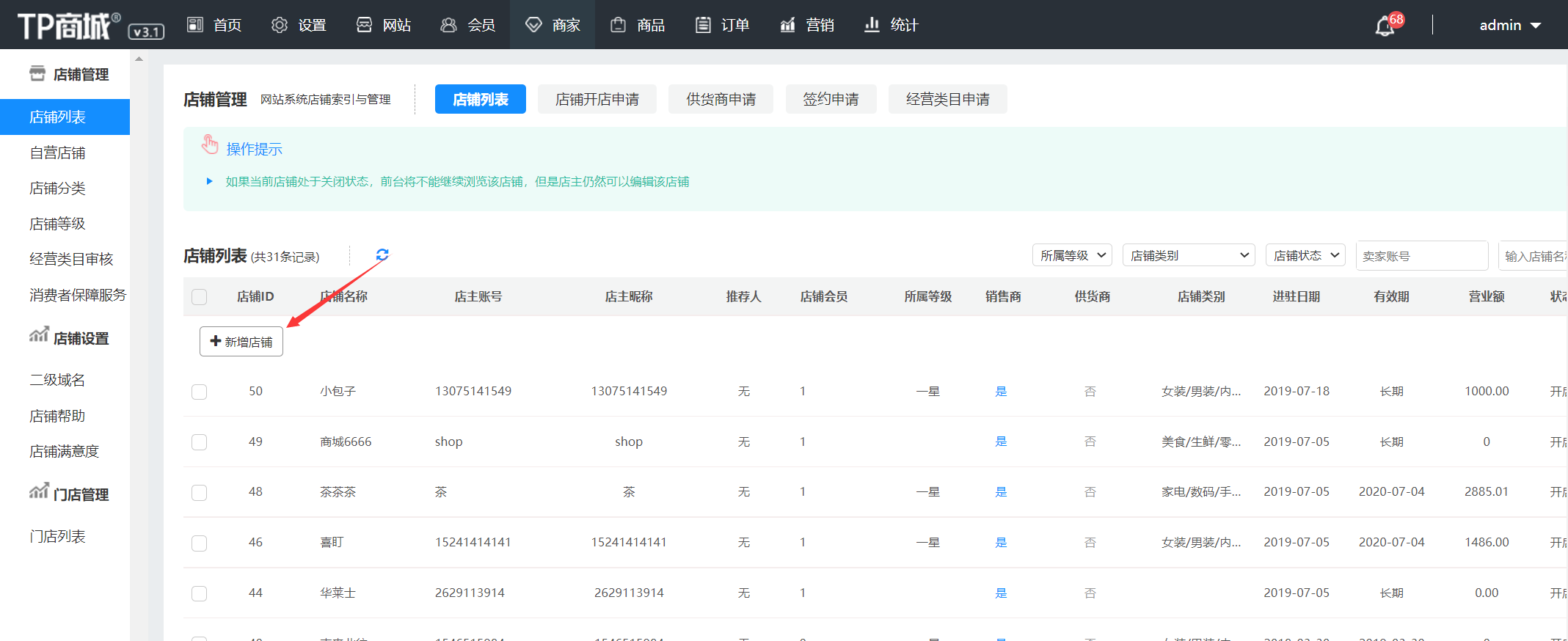Image resolution: width=1568 pixels, height=641 pixels.
Task: Toggle the select-all checkbox in table header
Action: pyautogui.click(x=199, y=297)
